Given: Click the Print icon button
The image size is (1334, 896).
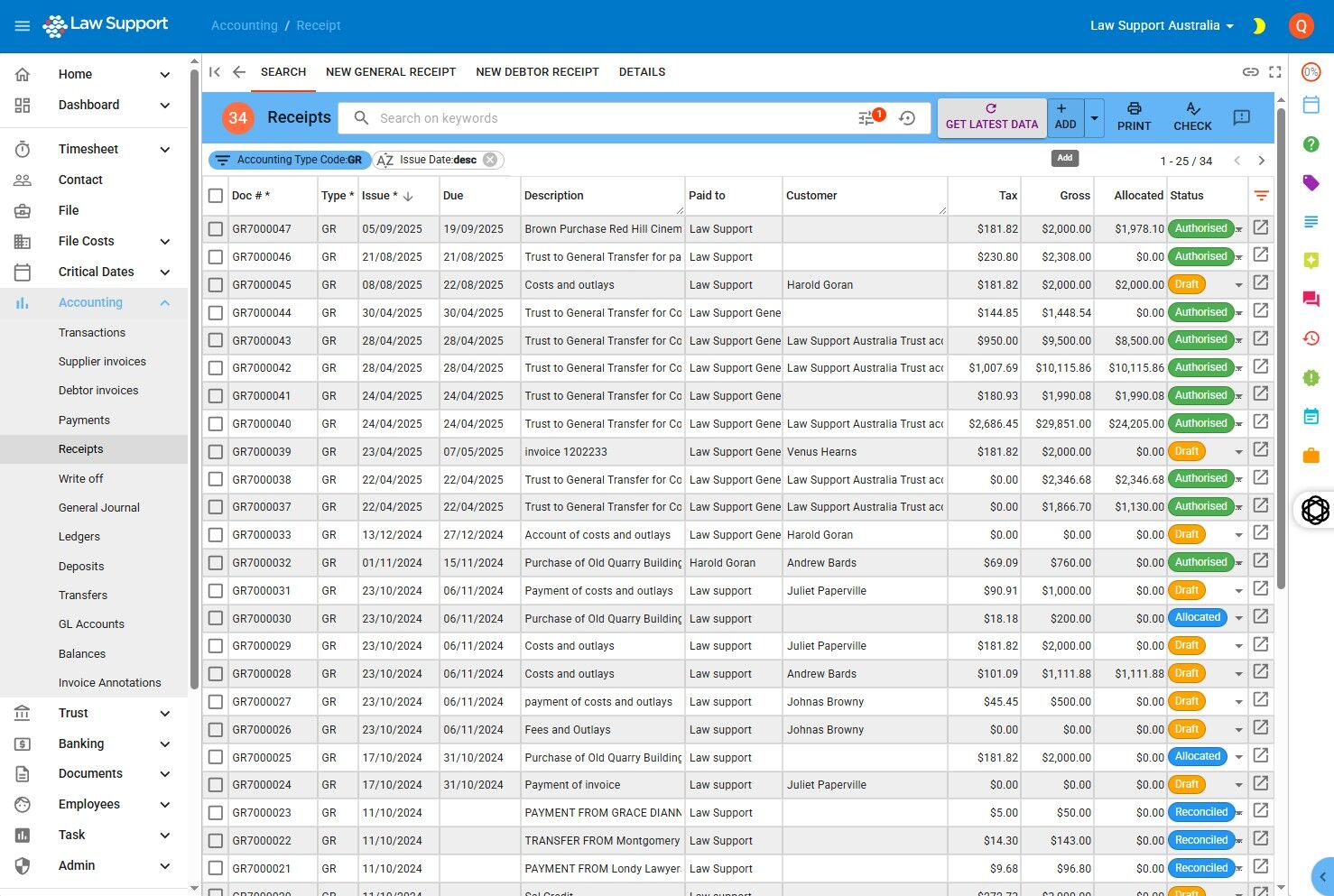Looking at the screenshot, I should pyautogui.click(x=1134, y=117).
